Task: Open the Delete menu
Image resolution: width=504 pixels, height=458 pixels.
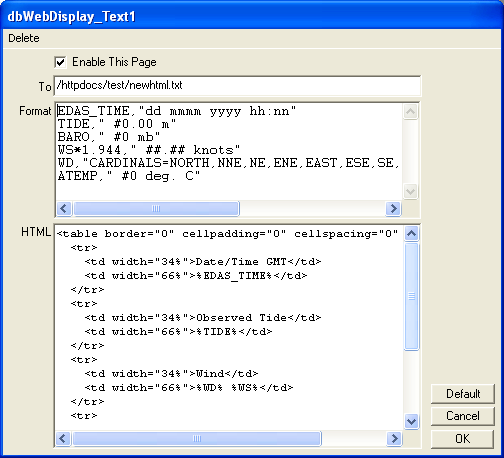Action: (24, 38)
